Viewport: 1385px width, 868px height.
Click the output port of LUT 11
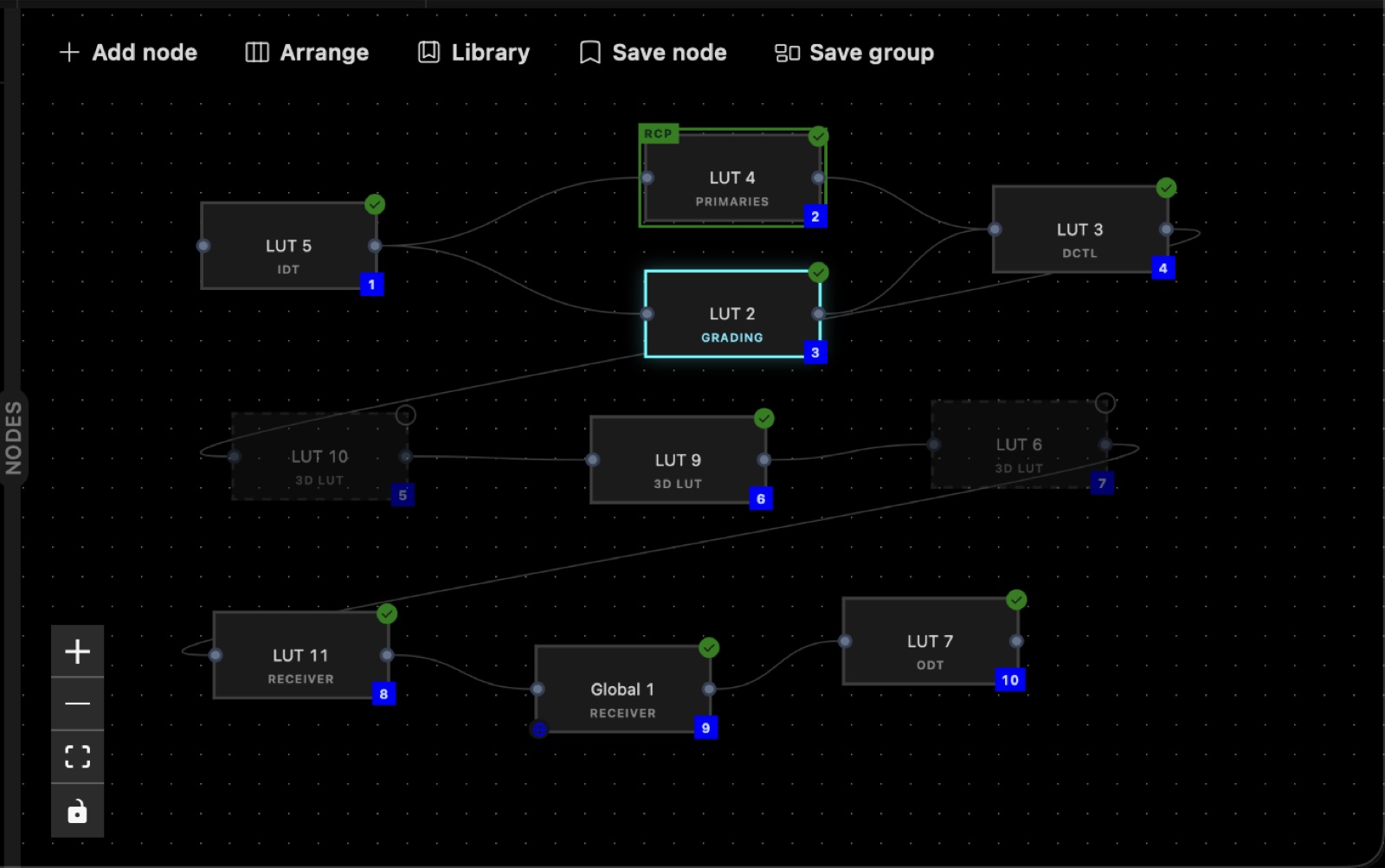(387, 655)
